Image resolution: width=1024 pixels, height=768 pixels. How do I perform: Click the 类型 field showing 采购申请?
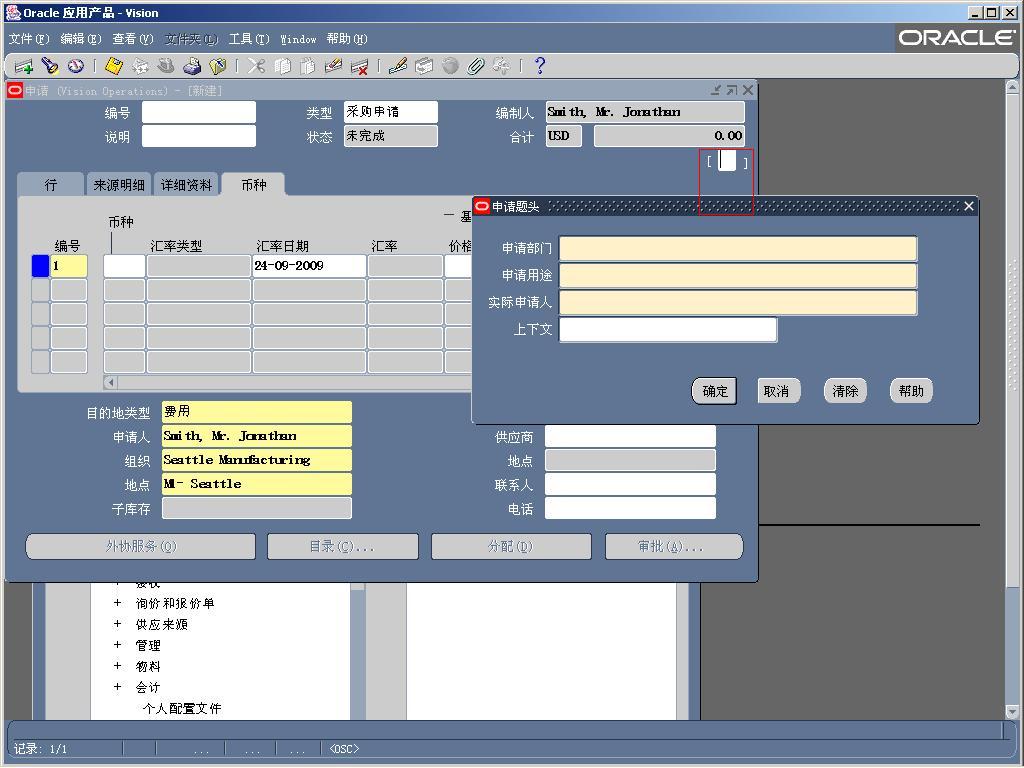[x=391, y=112]
